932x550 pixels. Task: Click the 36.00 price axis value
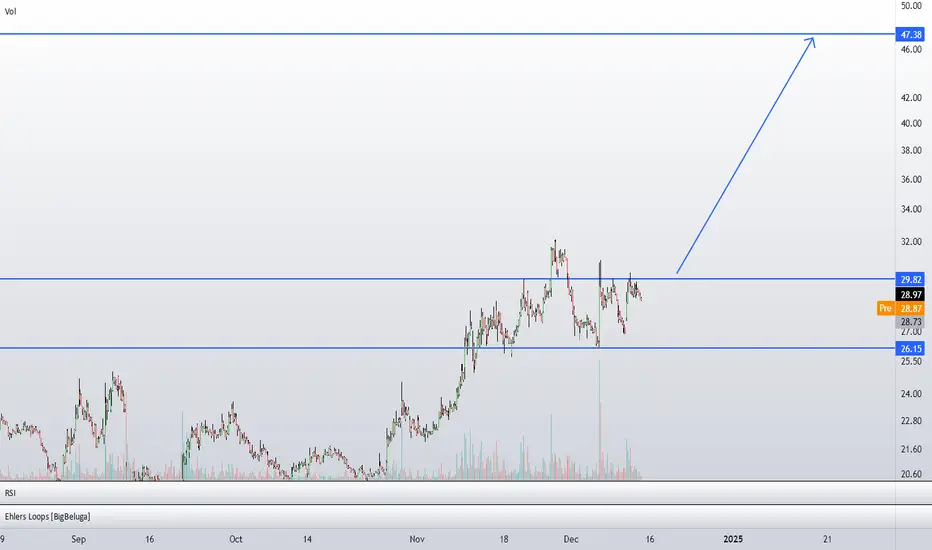[x=911, y=179]
